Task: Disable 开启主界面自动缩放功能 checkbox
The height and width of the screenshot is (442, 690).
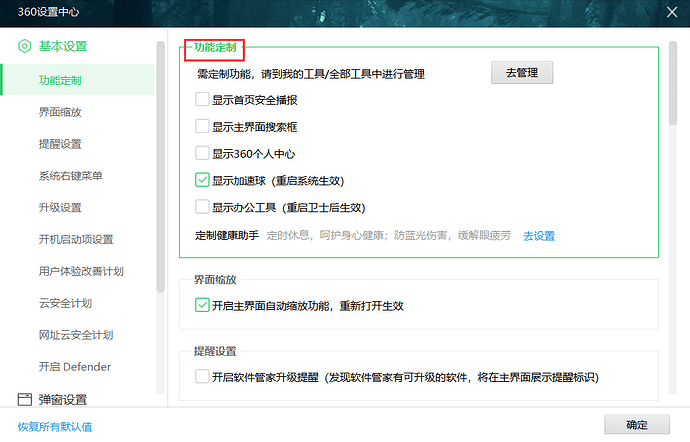Action: click(x=202, y=305)
